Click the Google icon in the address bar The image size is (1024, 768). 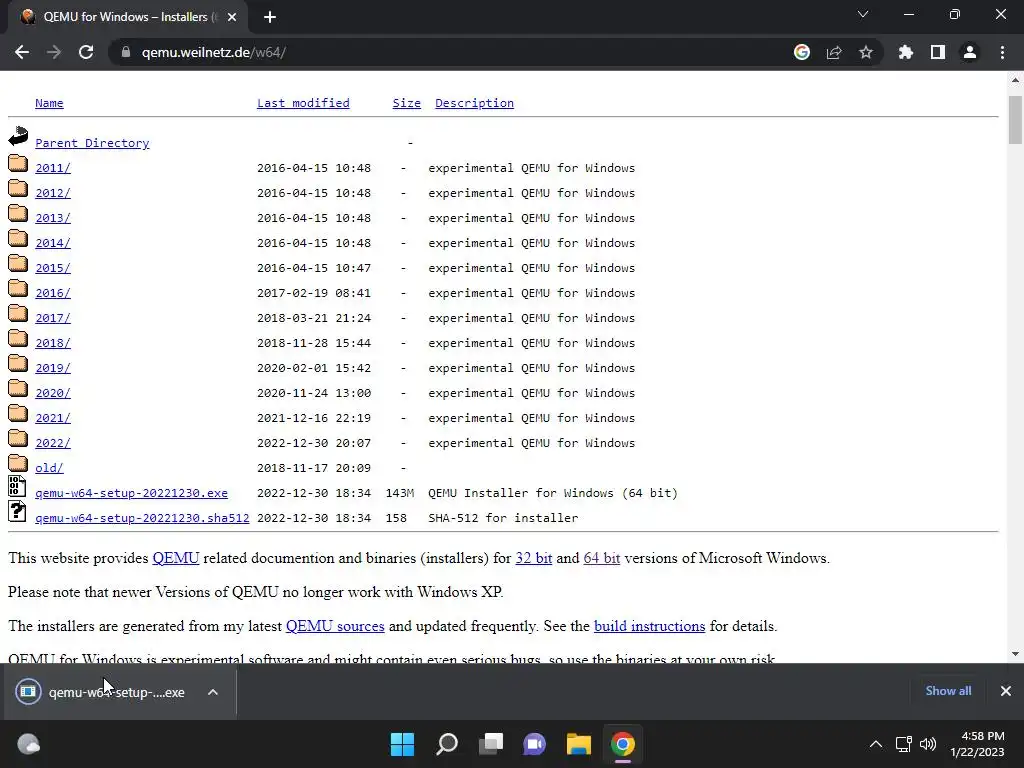coord(801,52)
